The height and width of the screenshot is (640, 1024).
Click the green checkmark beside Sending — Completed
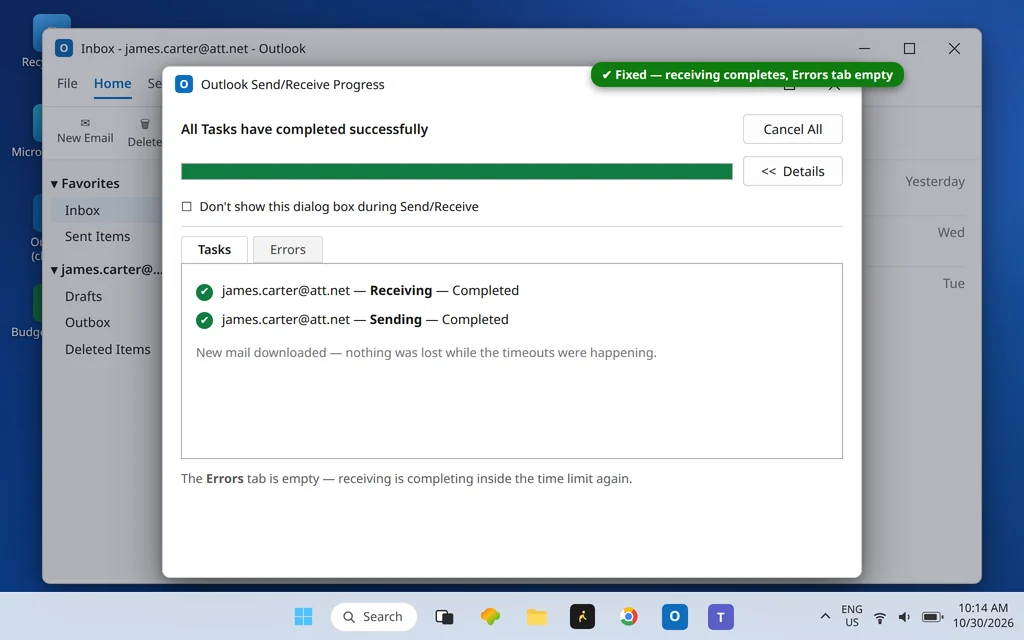click(x=204, y=320)
